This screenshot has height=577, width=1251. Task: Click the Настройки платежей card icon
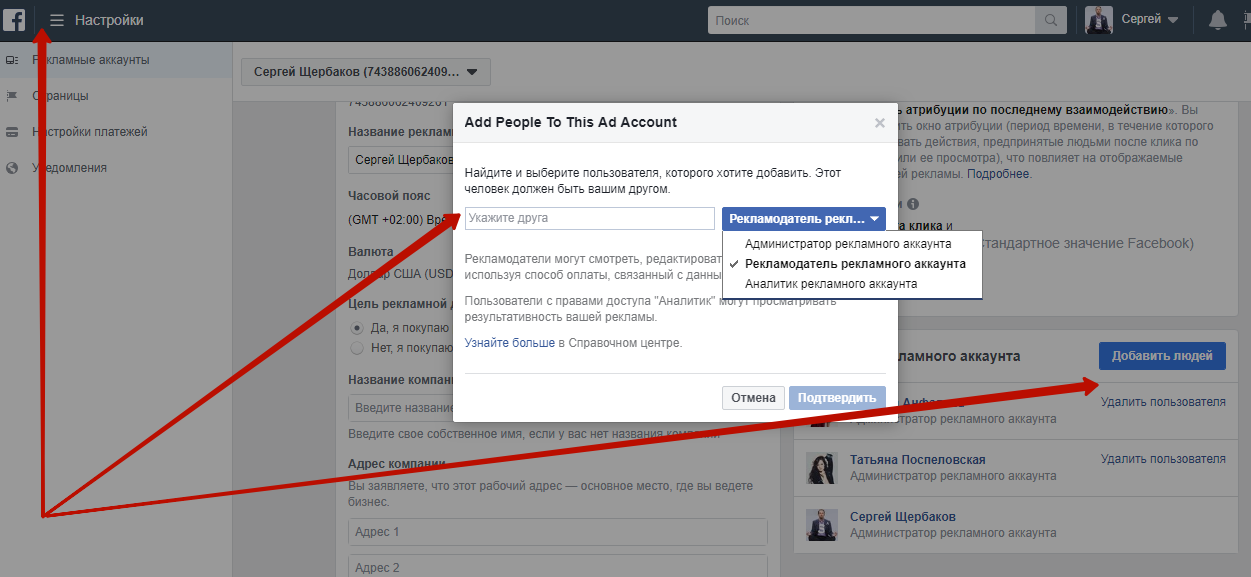tap(12, 132)
